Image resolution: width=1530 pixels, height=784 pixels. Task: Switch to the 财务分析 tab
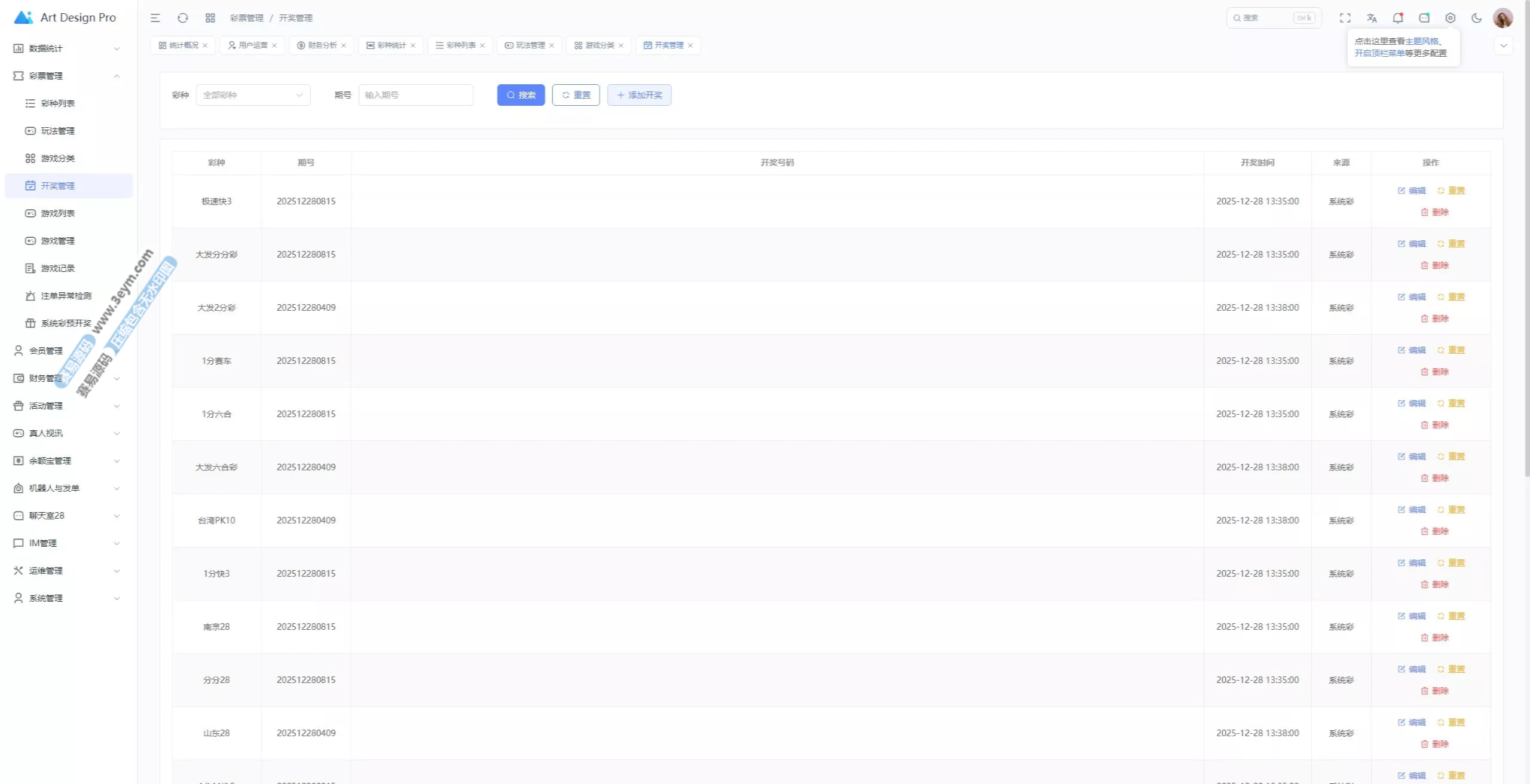322,45
